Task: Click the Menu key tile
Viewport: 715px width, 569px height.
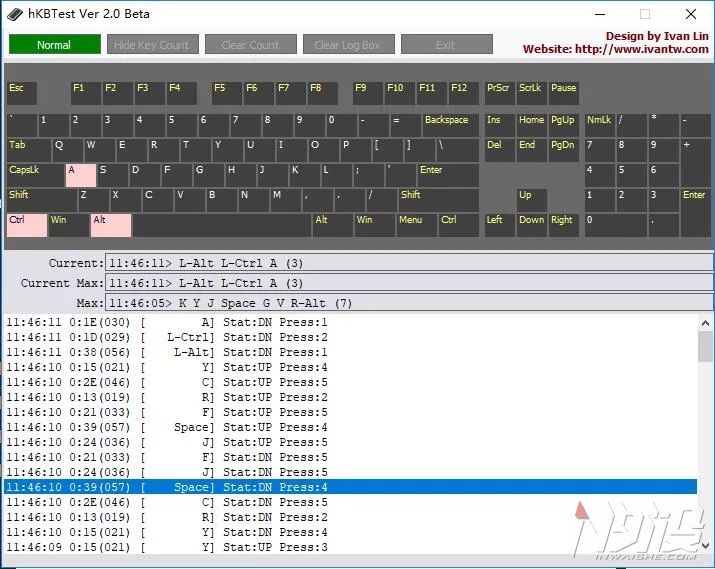Action: coord(416,225)
